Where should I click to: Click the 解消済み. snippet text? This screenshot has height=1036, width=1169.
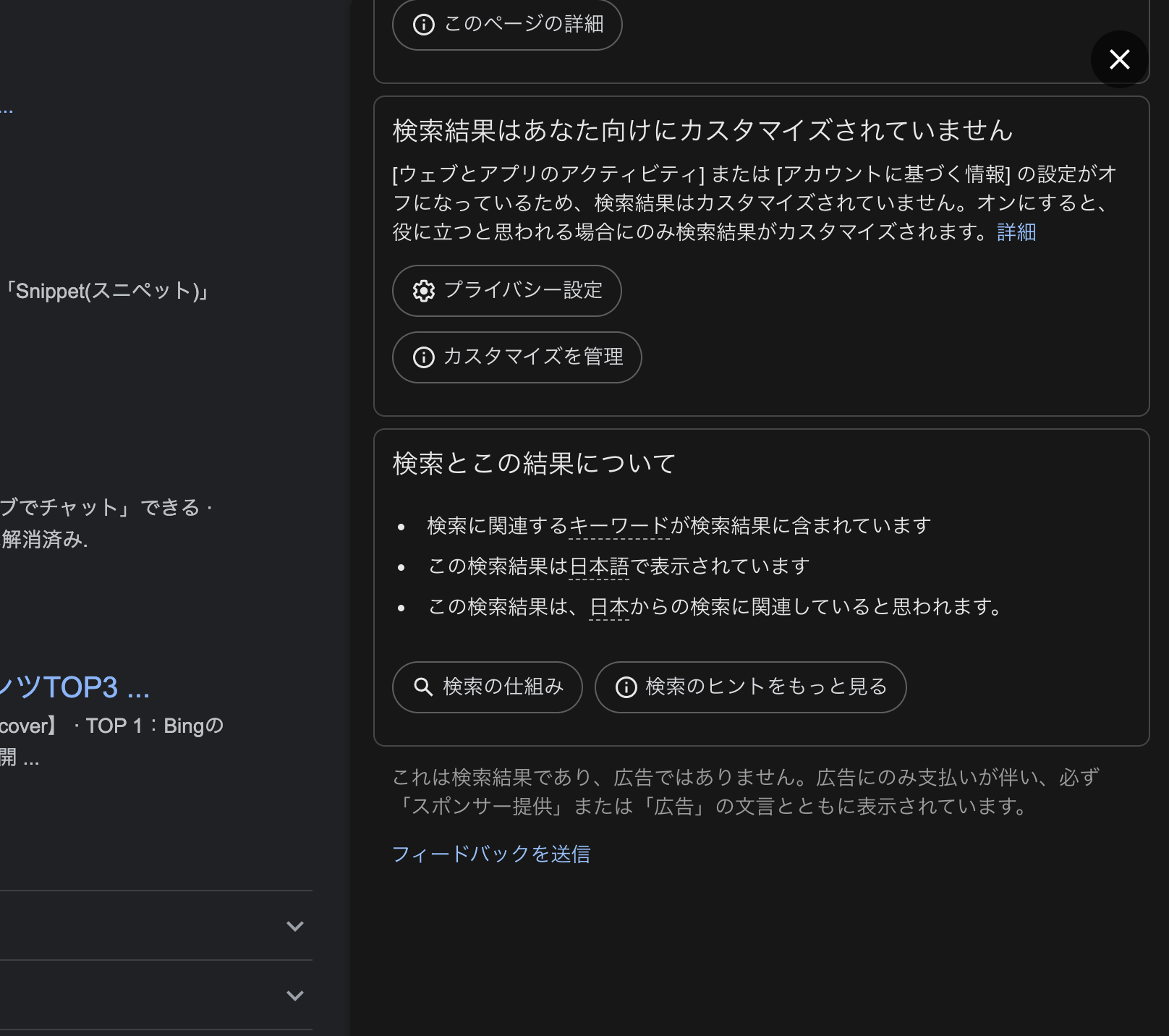(x=44, y=540)
